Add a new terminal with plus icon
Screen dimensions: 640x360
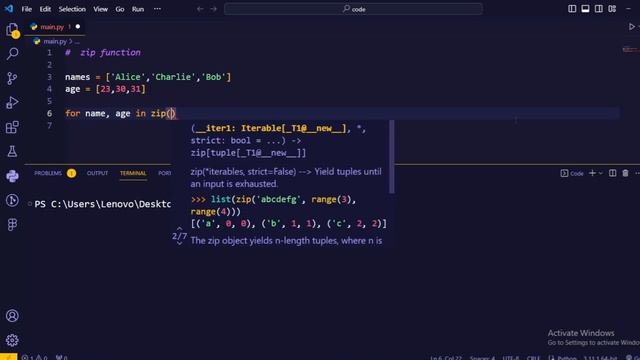click(592, 173)
